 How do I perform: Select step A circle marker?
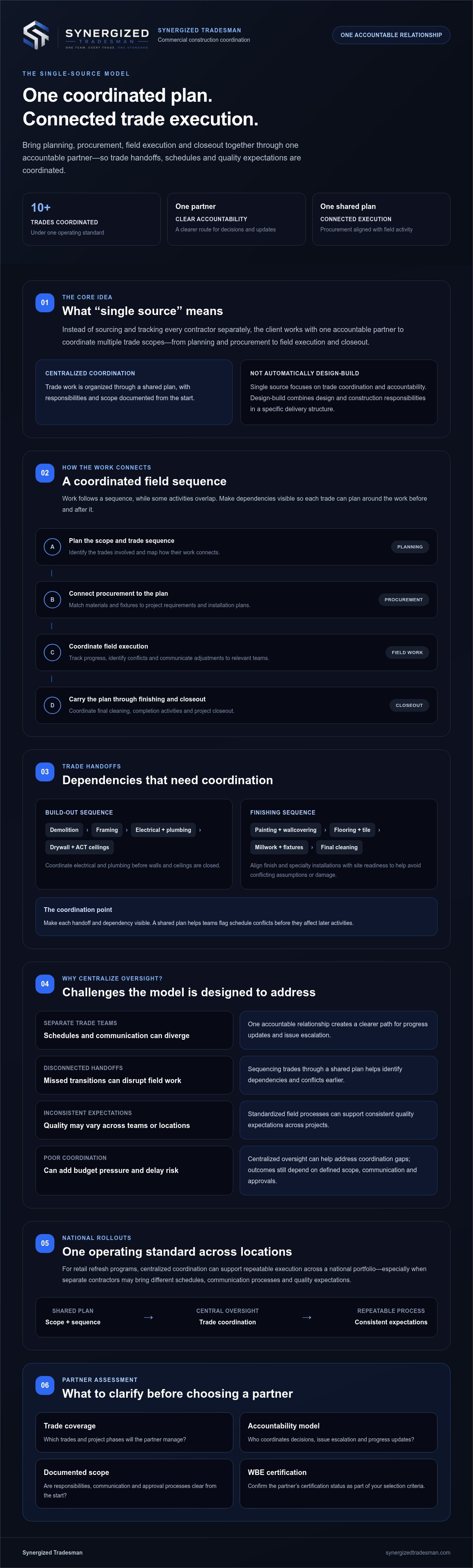point(52,546)
